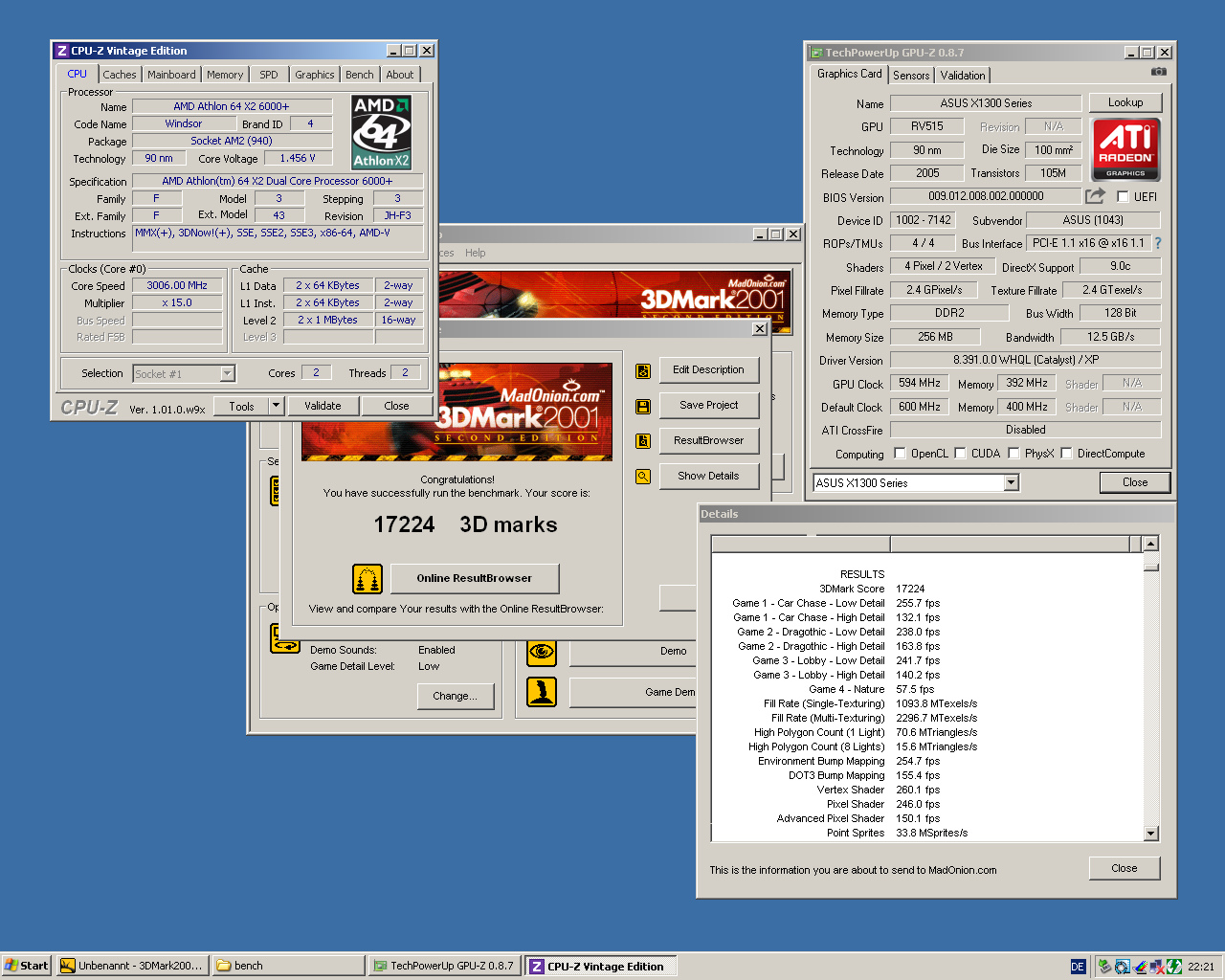Open the ASUS X1300 Series GPU dropdown
This screenshot has height=980, width=1225.
click(x=1011, y=483)
